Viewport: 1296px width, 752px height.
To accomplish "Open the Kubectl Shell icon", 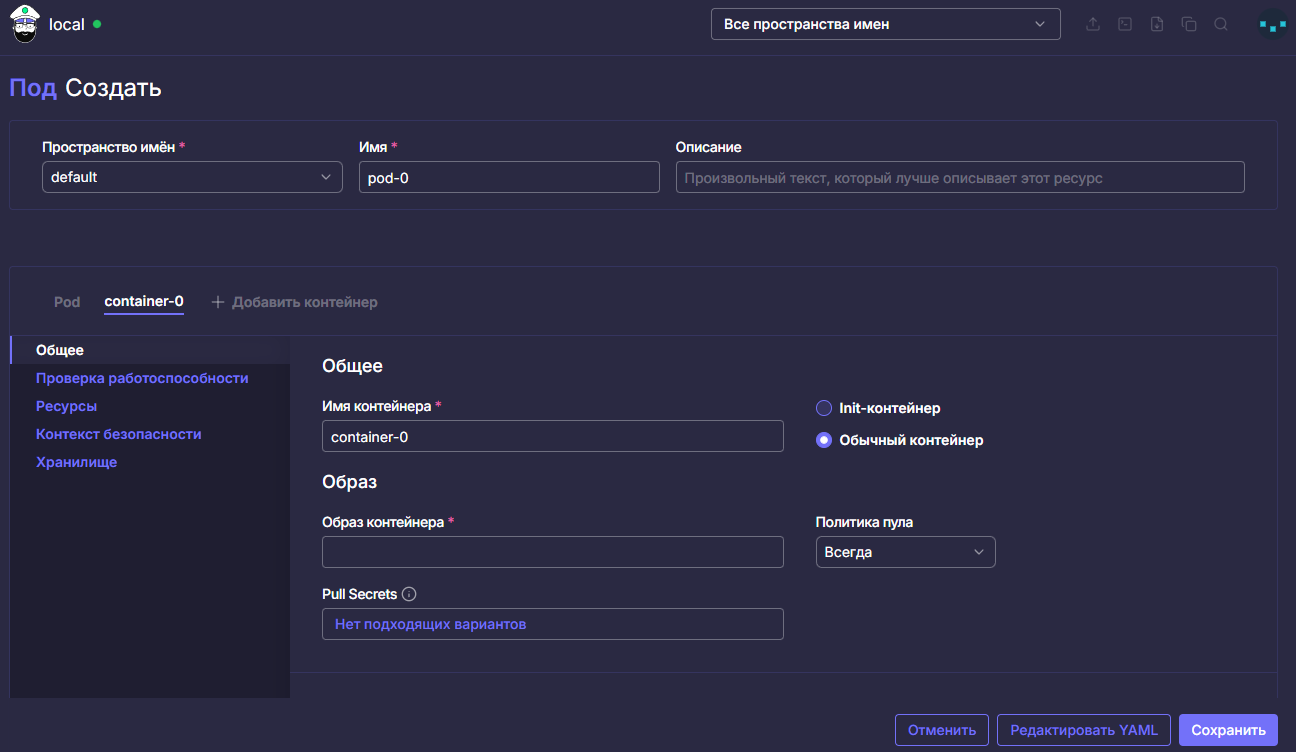I will 1125,24.
